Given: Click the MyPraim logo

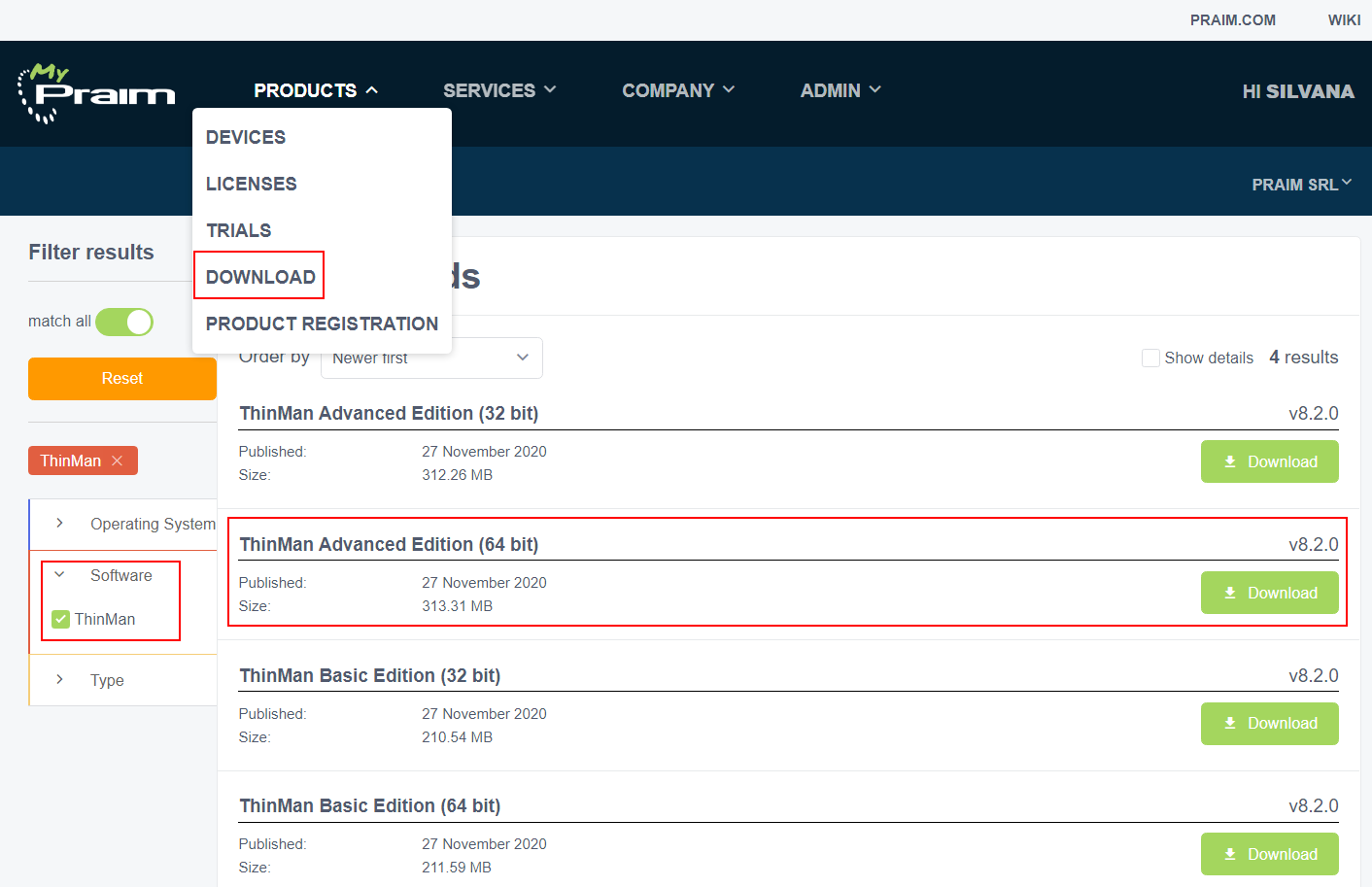Looking at the screenshot, I should pyautogui.click(x=96, y=93).
